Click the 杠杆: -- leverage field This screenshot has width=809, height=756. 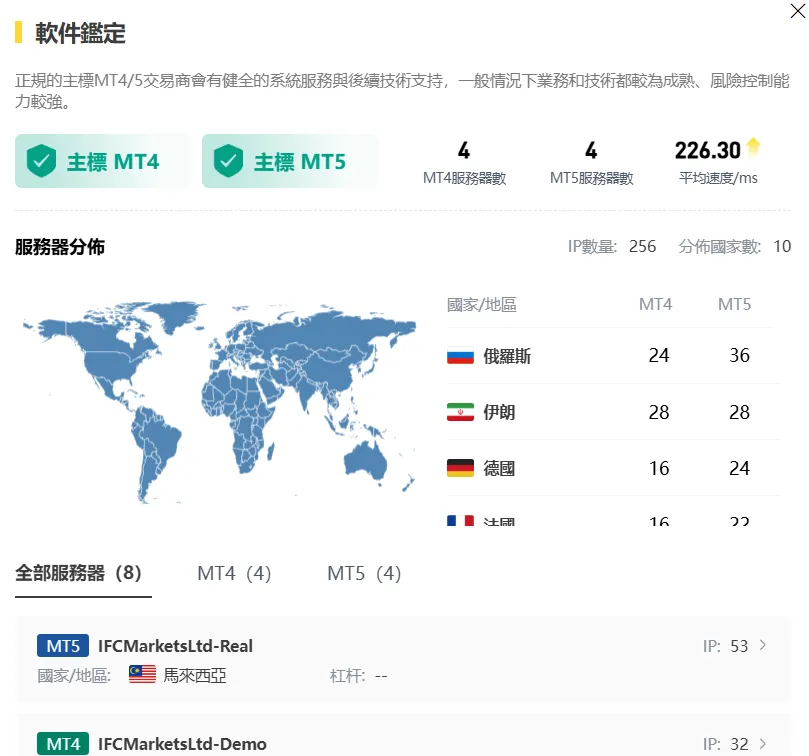(x=358, y=675)
